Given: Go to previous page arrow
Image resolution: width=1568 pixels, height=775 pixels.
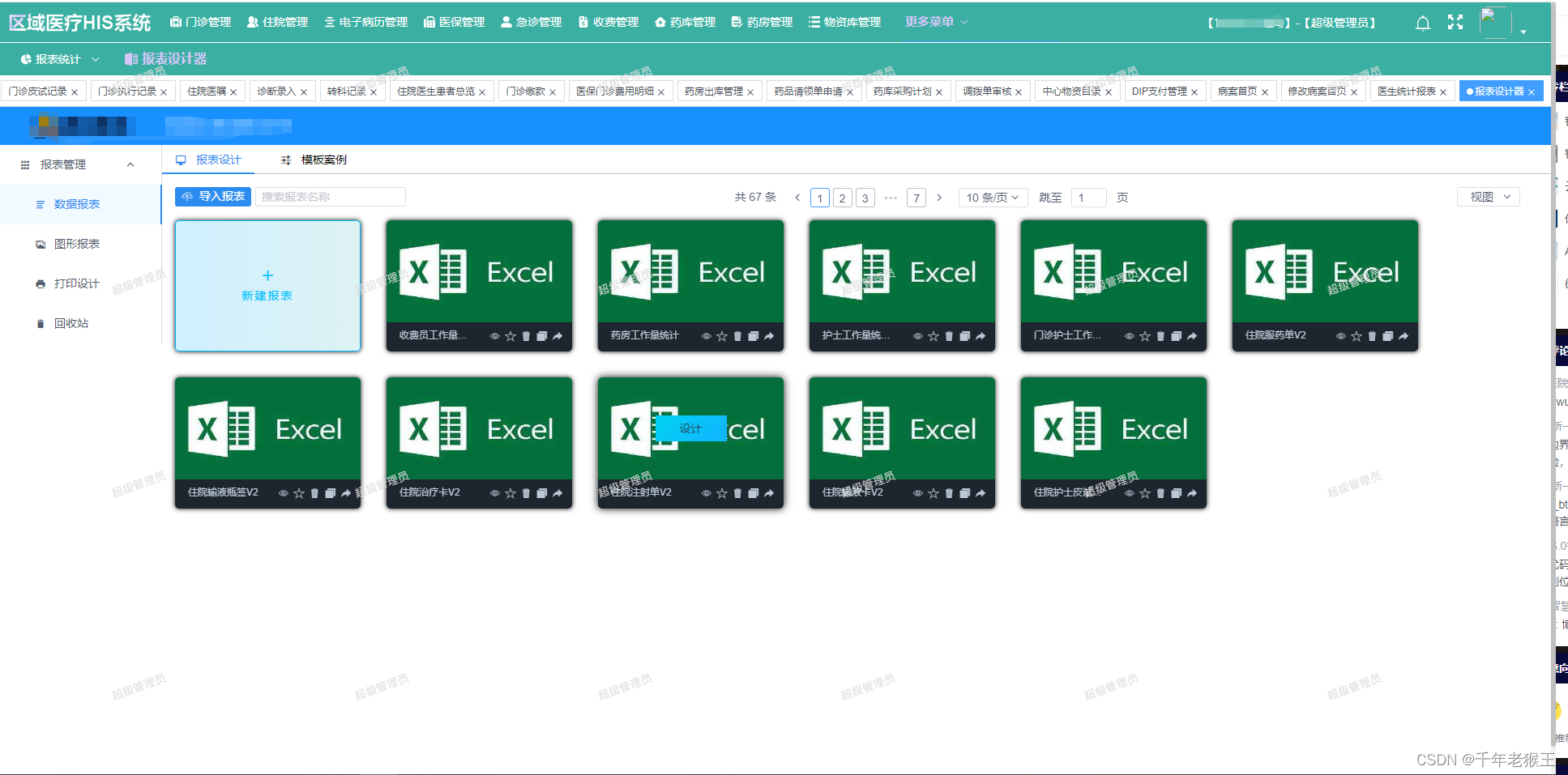Looking at the screenshot, I should (797, 198).
